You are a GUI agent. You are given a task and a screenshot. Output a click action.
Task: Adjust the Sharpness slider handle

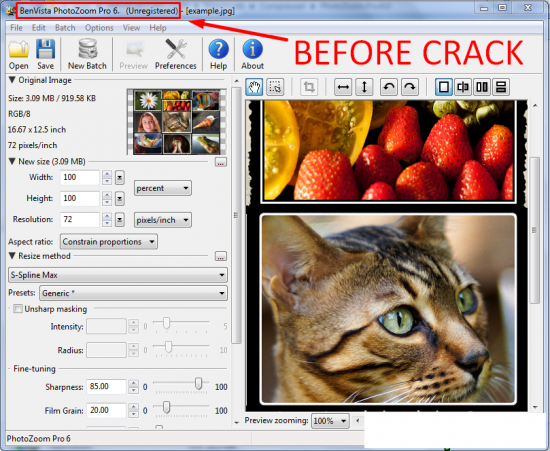[199, 383]
